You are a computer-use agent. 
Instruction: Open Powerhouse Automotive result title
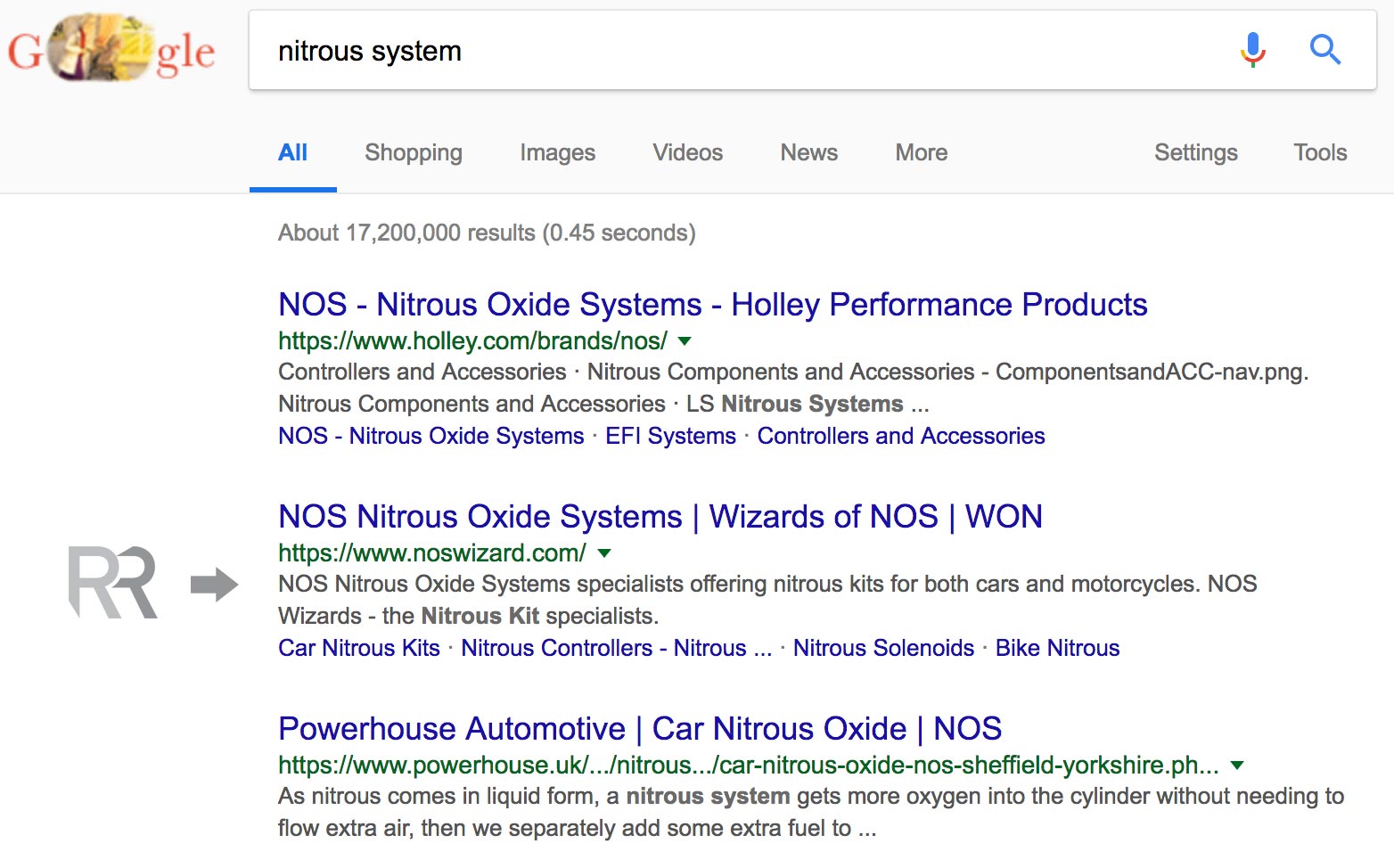tap(640, 729)
